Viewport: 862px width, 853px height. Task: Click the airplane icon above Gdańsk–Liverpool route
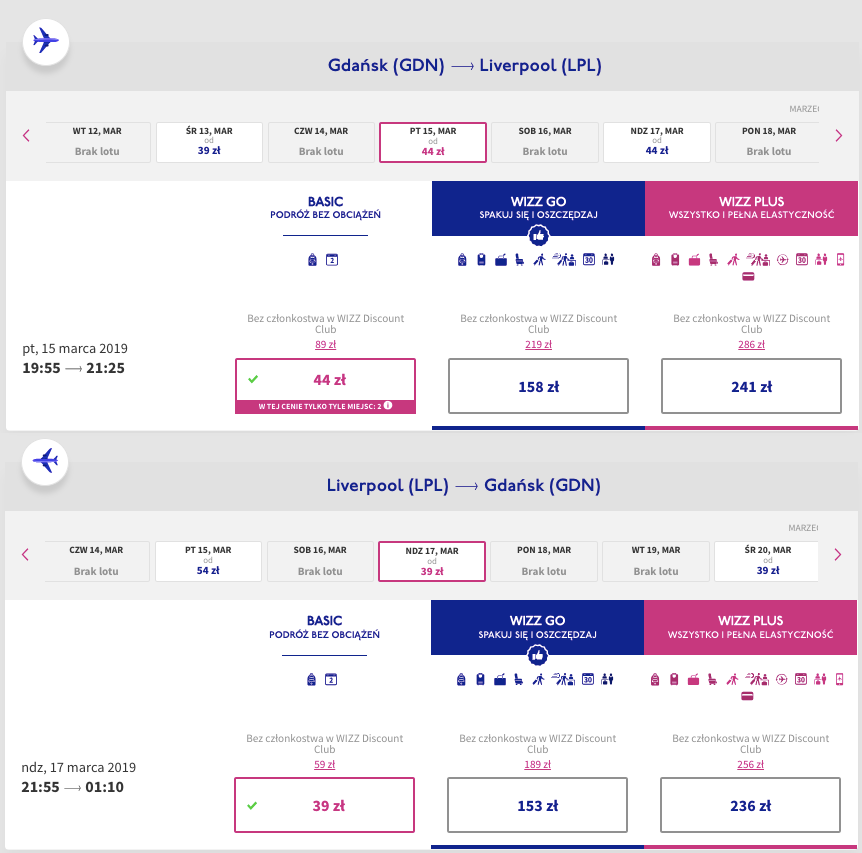(46, 42)
